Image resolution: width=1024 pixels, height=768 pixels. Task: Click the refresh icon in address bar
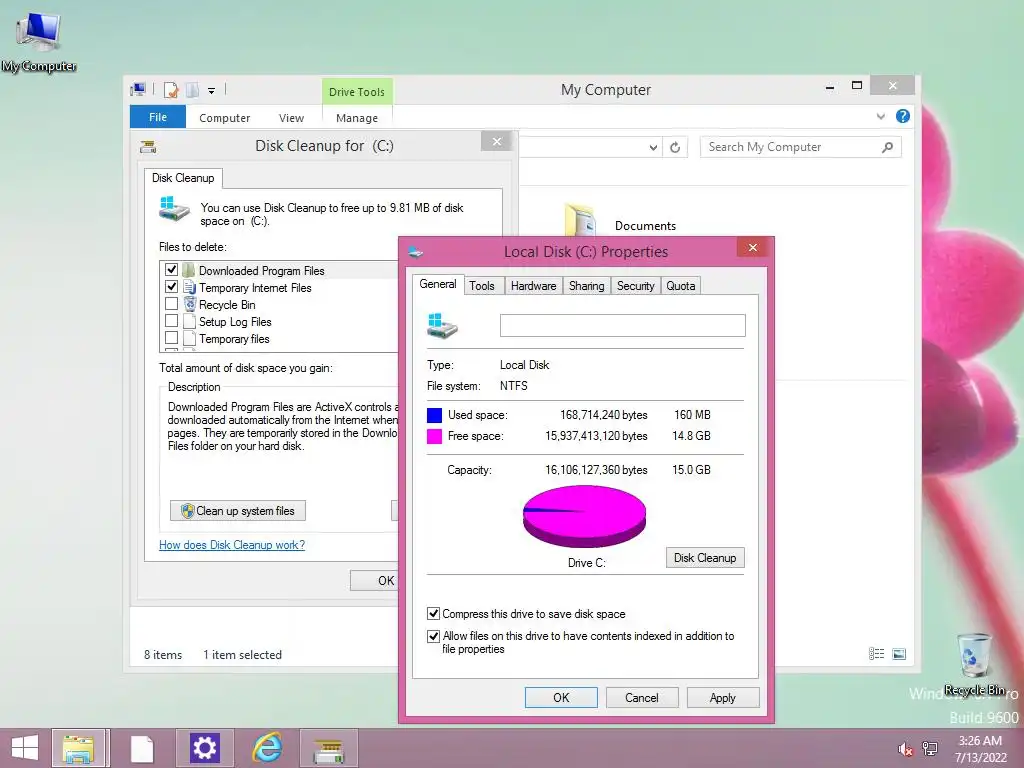pyautogui.click(x=675, y=148)
